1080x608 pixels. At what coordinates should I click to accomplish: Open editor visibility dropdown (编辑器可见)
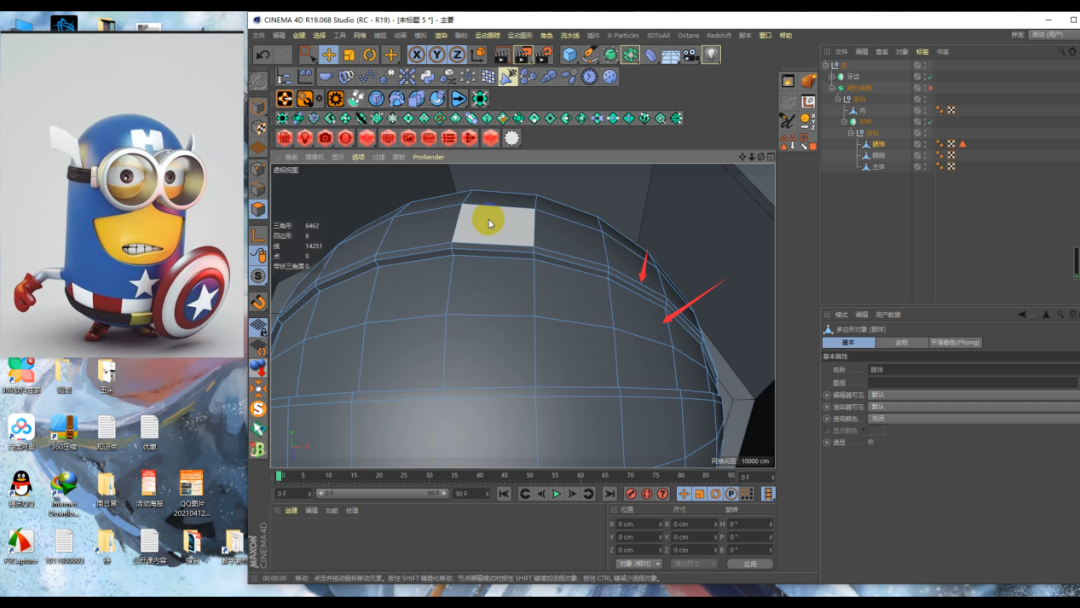point(973,395)
